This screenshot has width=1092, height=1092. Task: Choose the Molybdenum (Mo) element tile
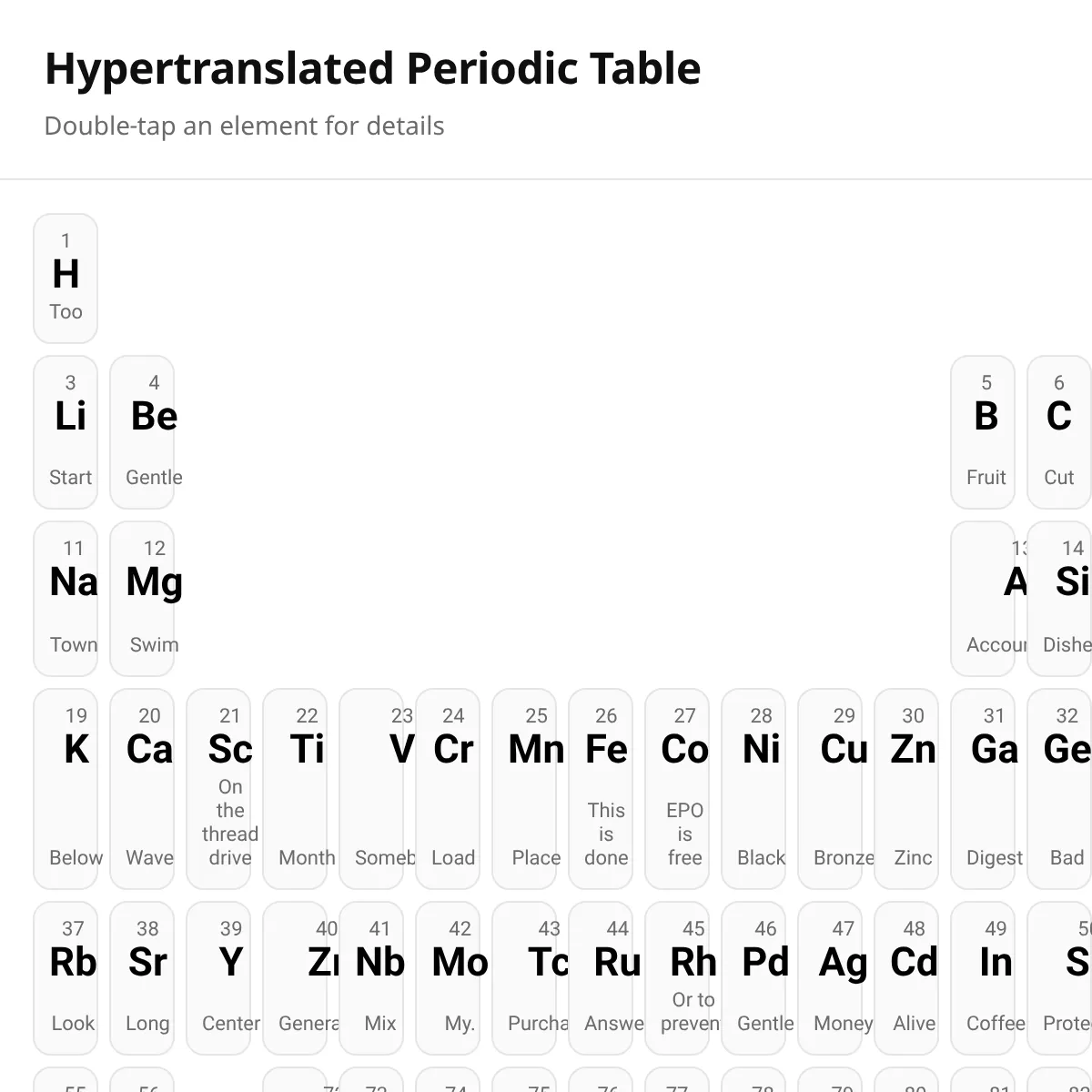pos(448,978)
